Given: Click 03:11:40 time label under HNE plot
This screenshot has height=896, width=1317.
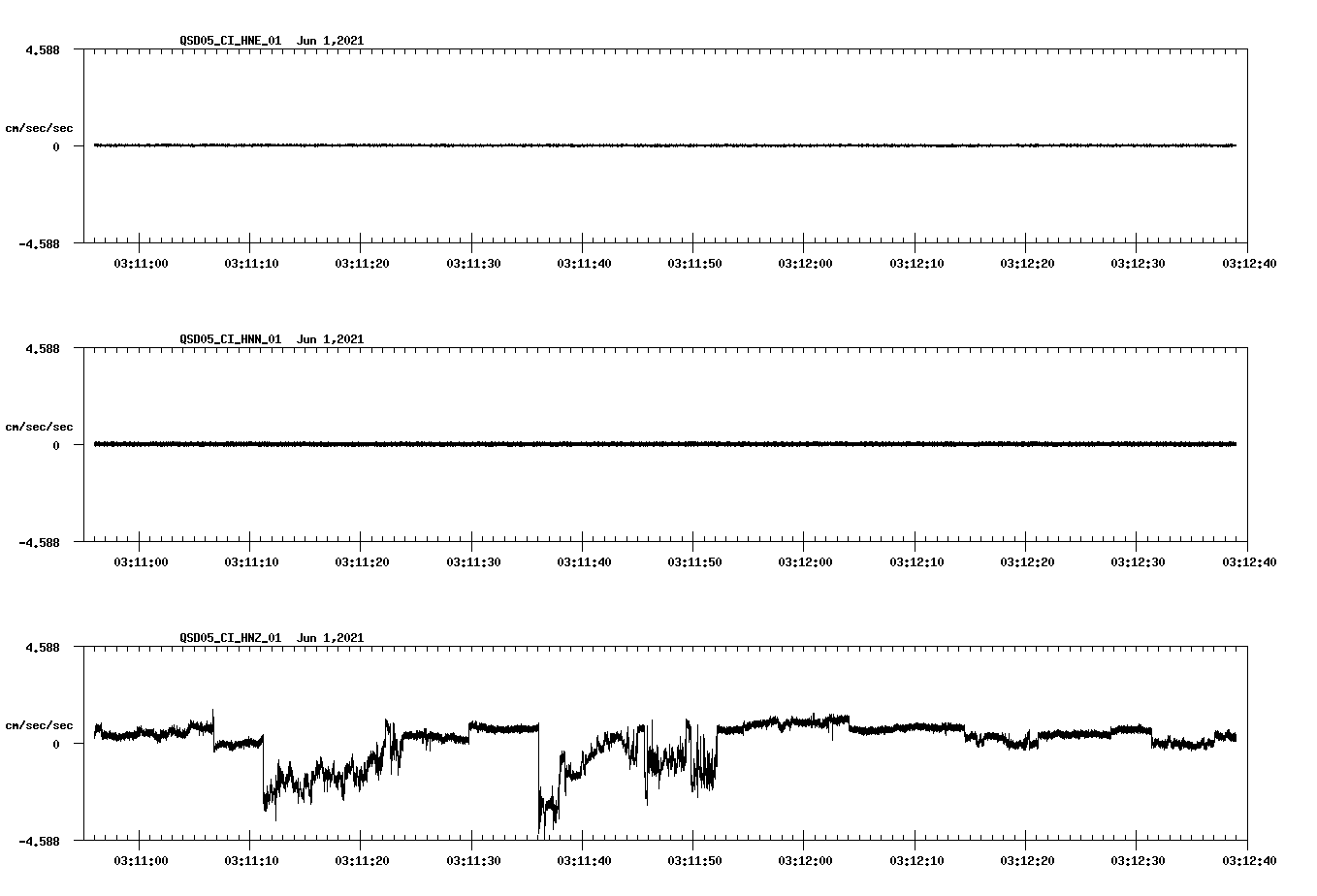Looking at the screenshot, I should pos(584,263).
